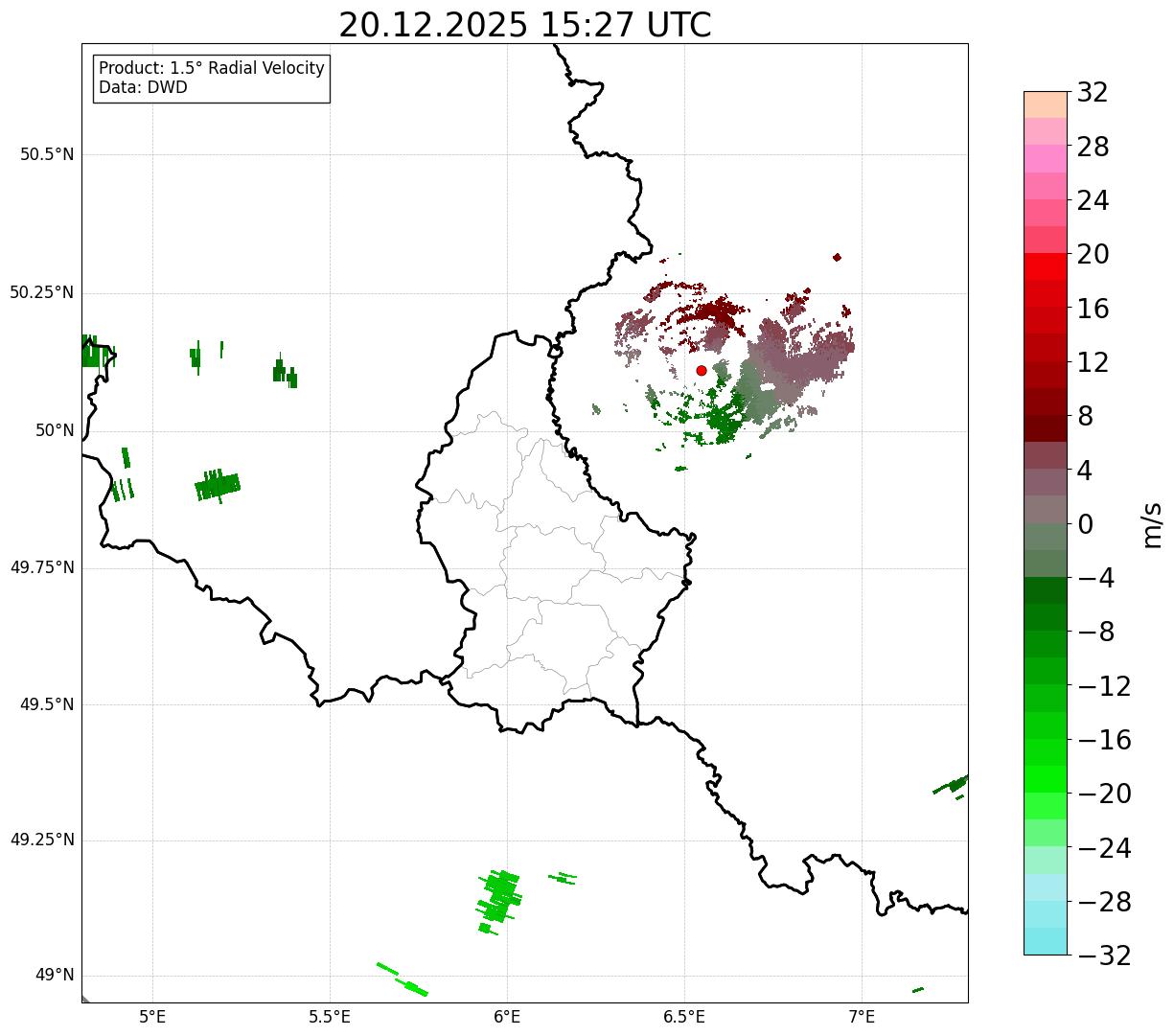Viewport: 1174px width, 1036px height.
Task: Click the Product: 1.5° Radial Velocity label
Action: [x=212, y=69]
